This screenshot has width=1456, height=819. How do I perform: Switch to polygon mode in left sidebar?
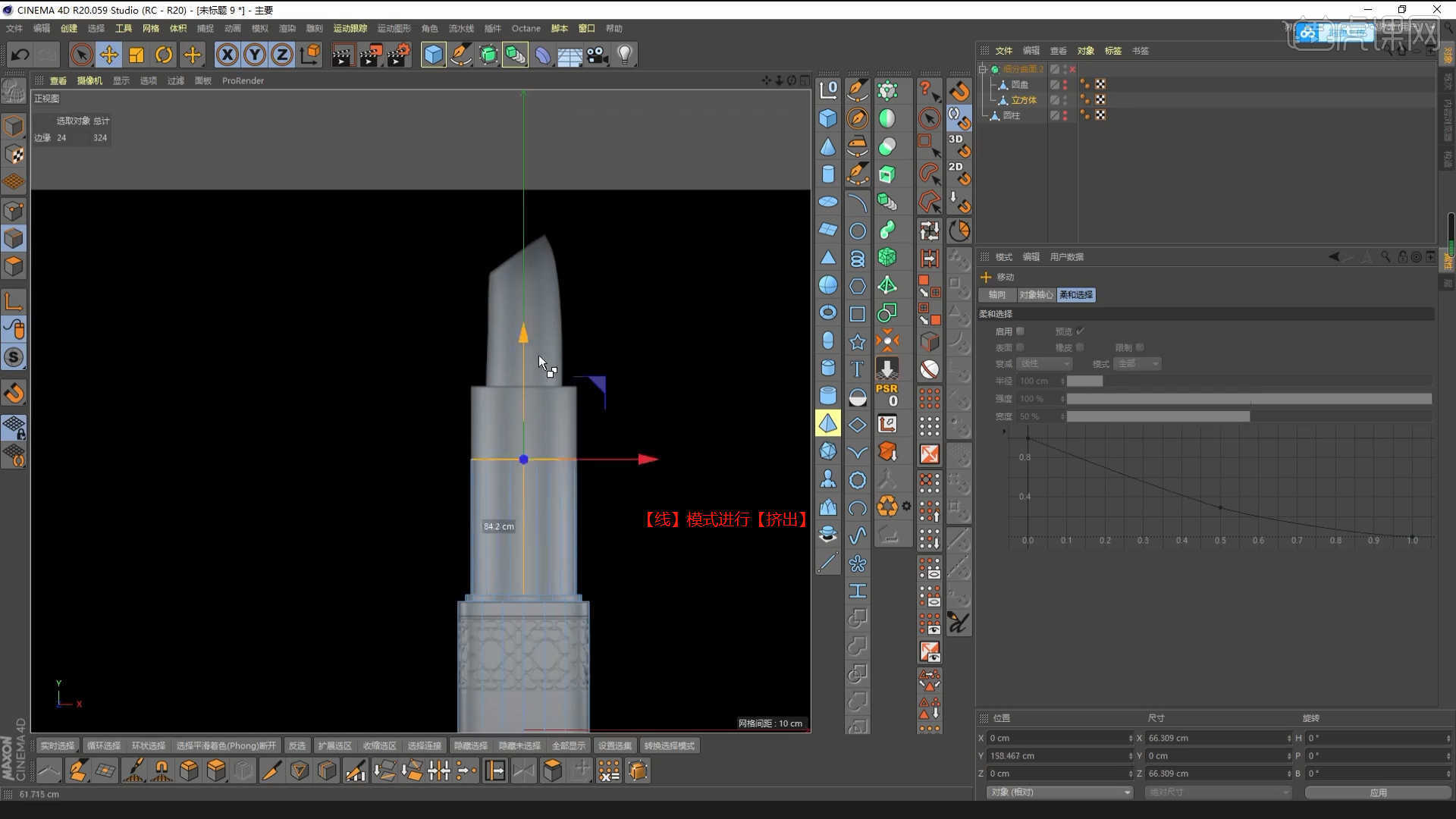(x=14, y=266)
